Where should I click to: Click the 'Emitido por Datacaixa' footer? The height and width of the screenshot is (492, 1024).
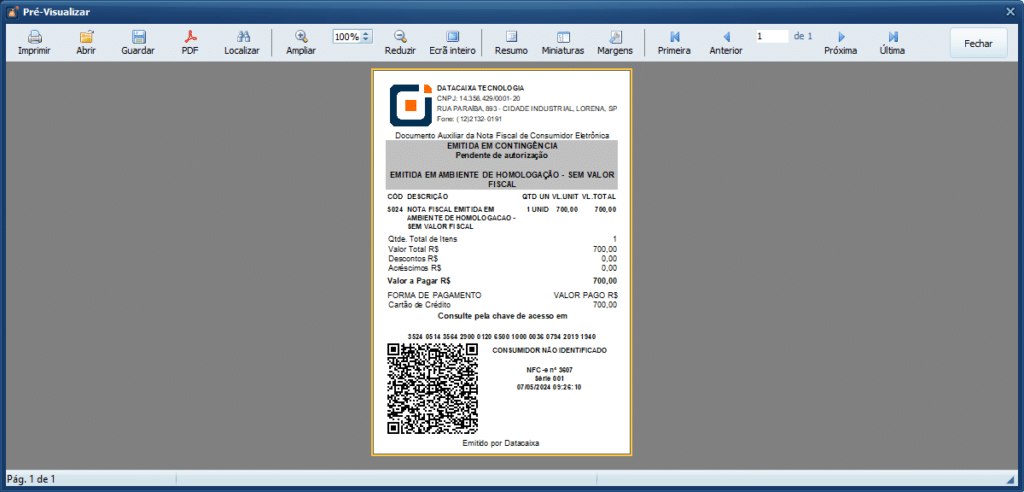coord(501,443)
